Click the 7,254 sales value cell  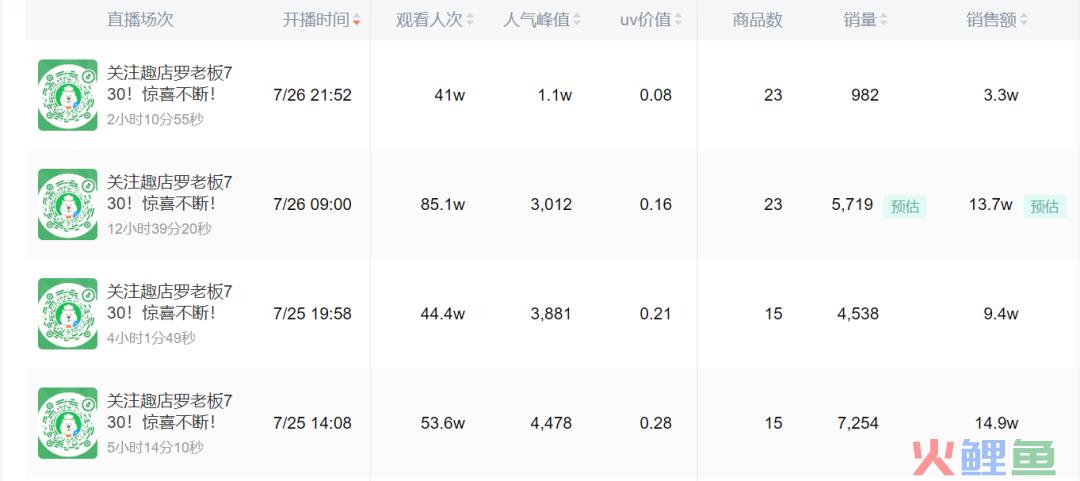(x=858, y=423)
